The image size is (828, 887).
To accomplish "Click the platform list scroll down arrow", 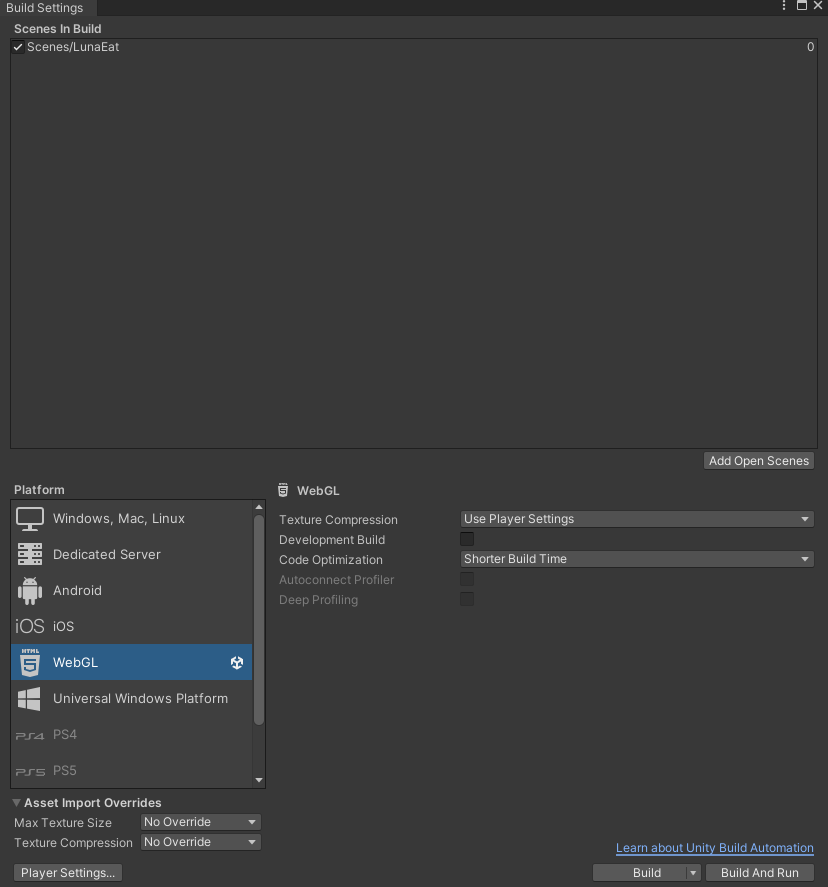I will (259, 780).
